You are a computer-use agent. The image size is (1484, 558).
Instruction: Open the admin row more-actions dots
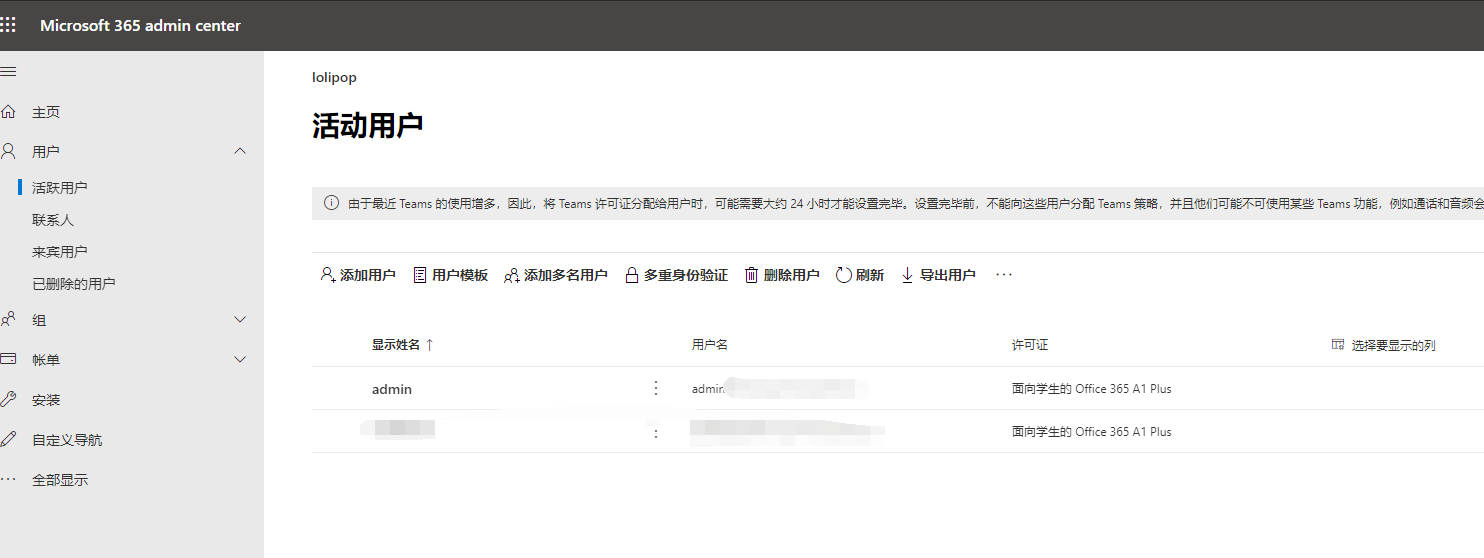click(x=656, y=388)
